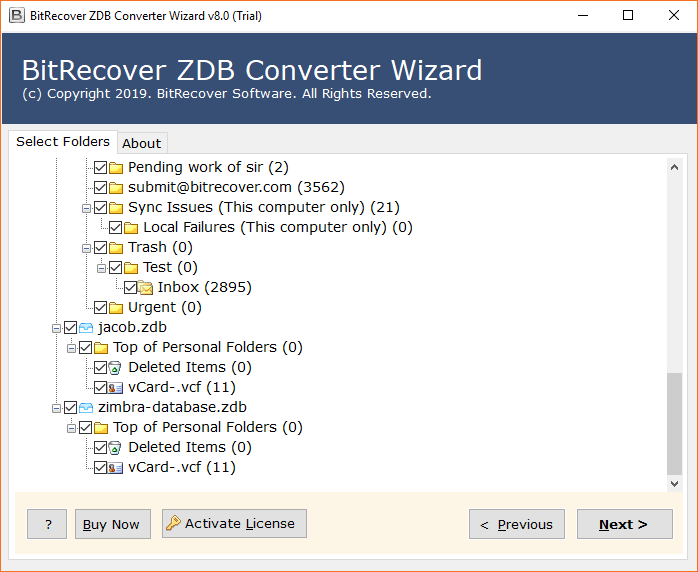Uncheck the zimbra-database.zdb checkbox
Screen dimensions: 698x572
coord(71,407)
